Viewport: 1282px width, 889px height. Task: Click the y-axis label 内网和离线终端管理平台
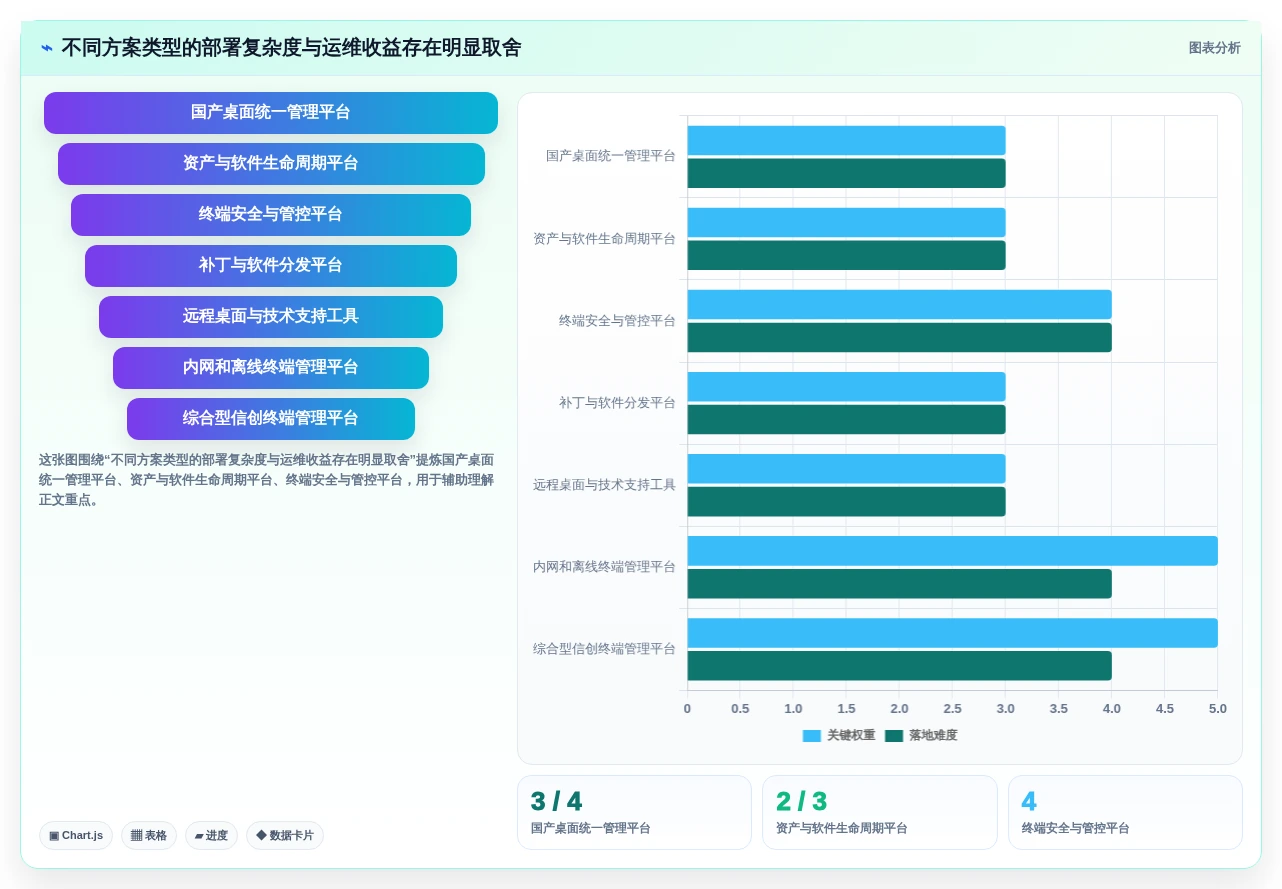pos(604,567)
